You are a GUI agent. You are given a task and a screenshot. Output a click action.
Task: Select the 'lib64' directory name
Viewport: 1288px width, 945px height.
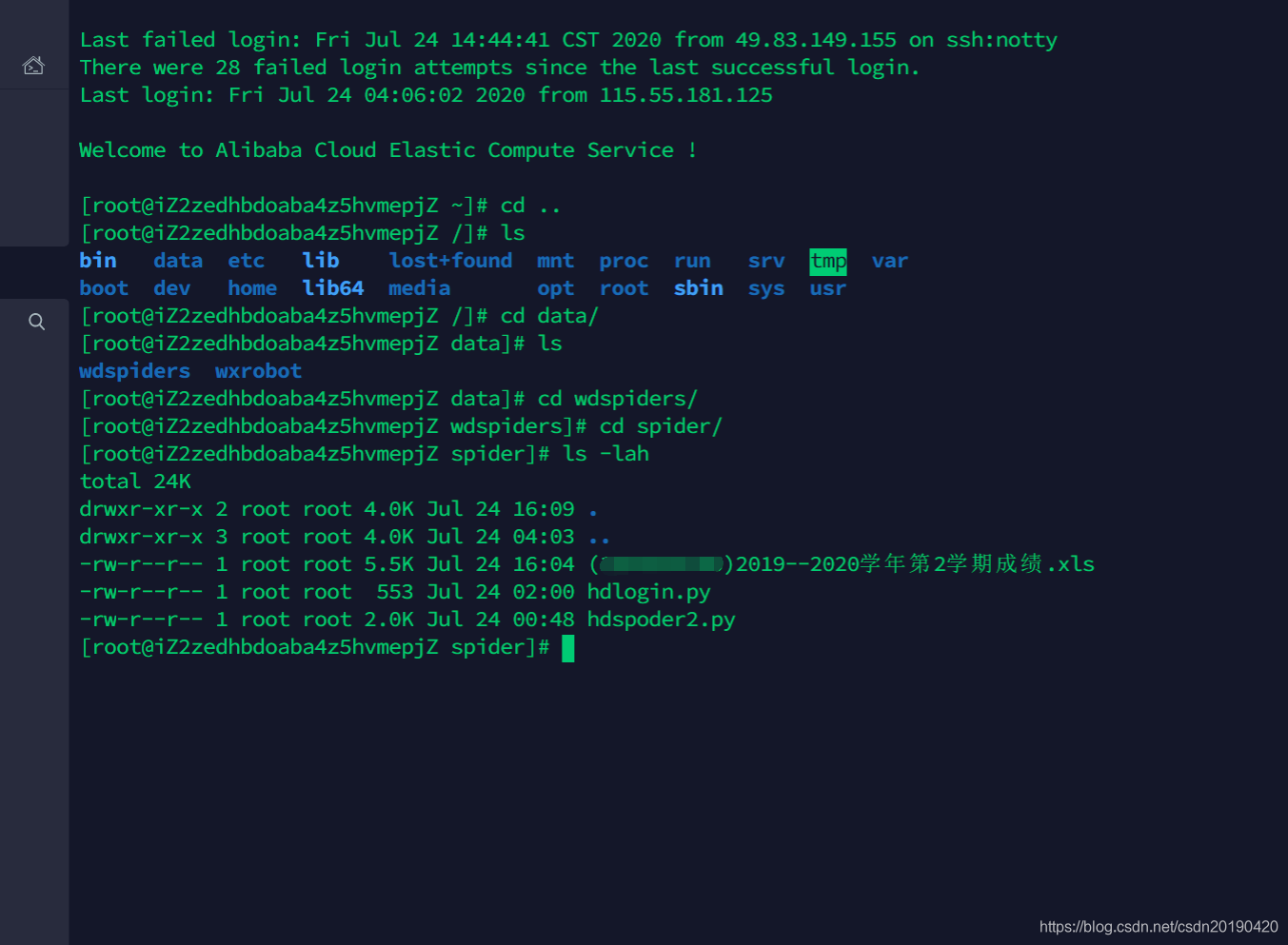click(x=333, y=288)
